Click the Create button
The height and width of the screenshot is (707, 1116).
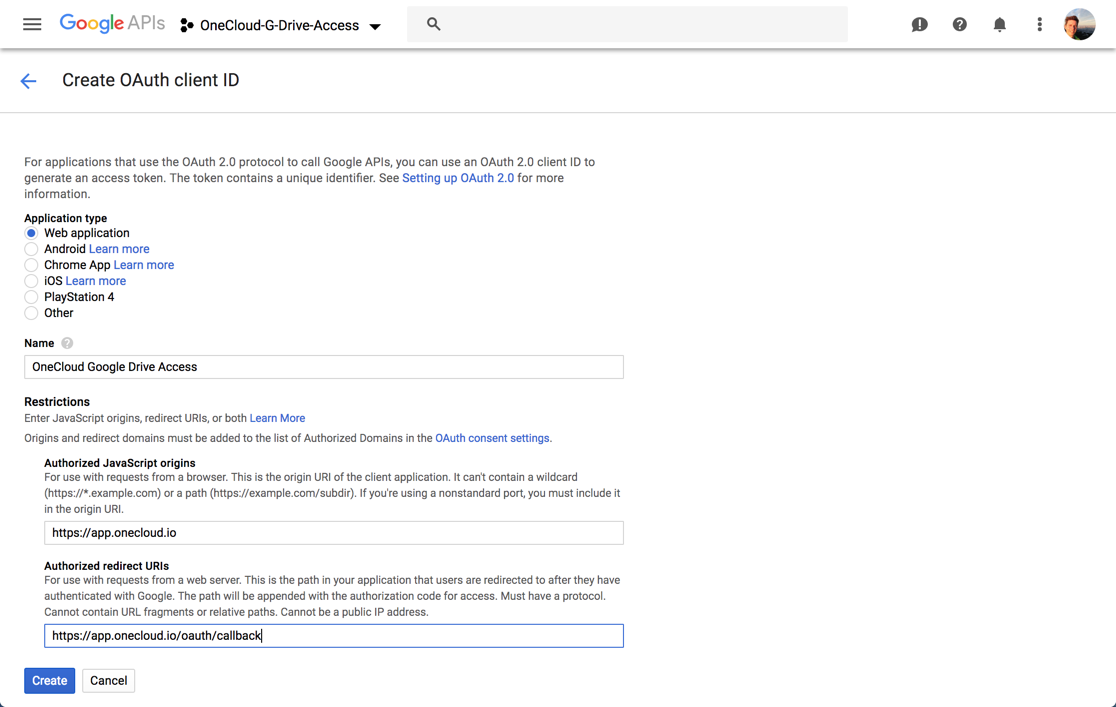[x=50, y=681]
